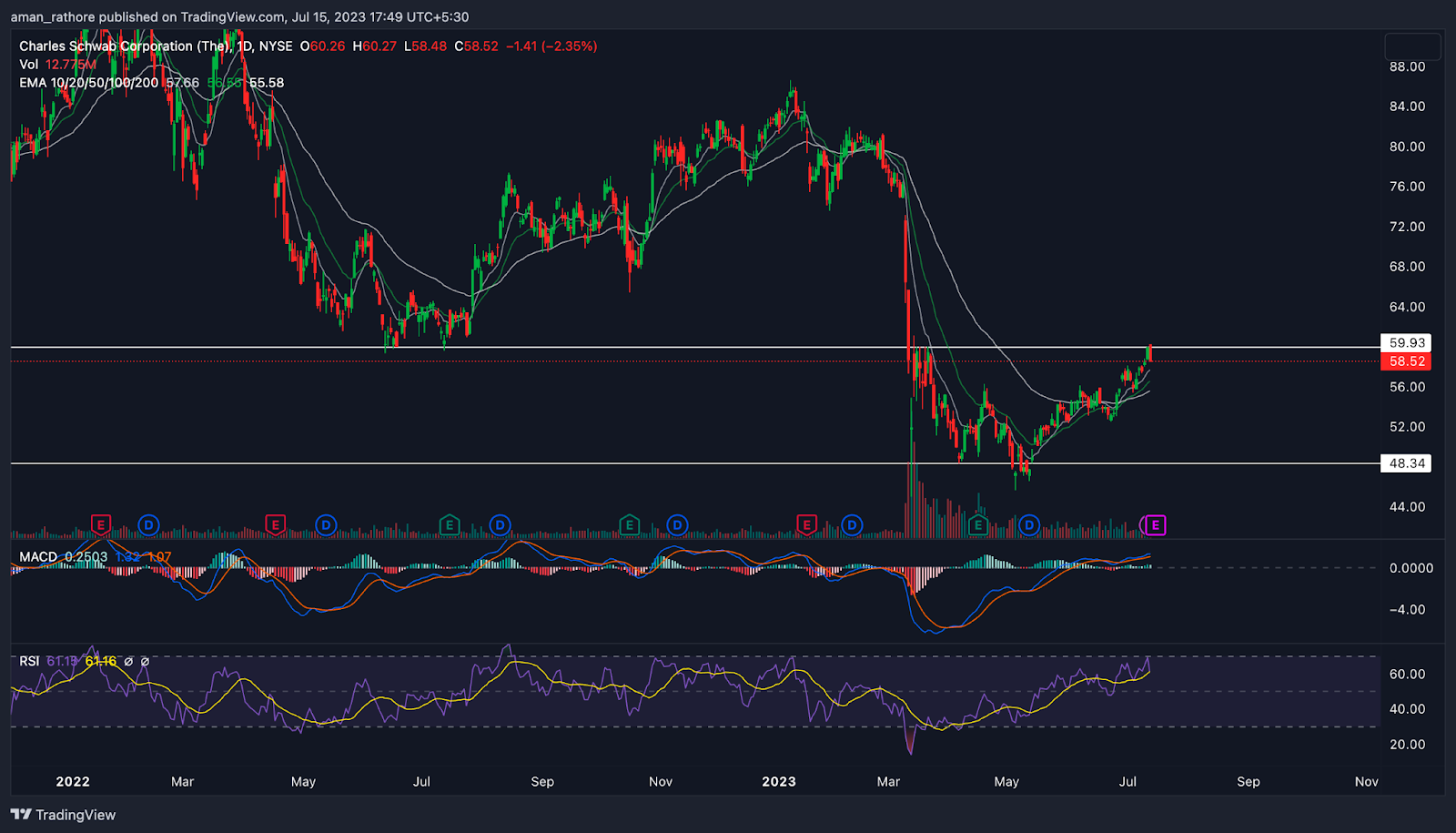Select the dividend marker for May 2022
This screenshot has height=833, width=1456.
click(x=326, y=524)
